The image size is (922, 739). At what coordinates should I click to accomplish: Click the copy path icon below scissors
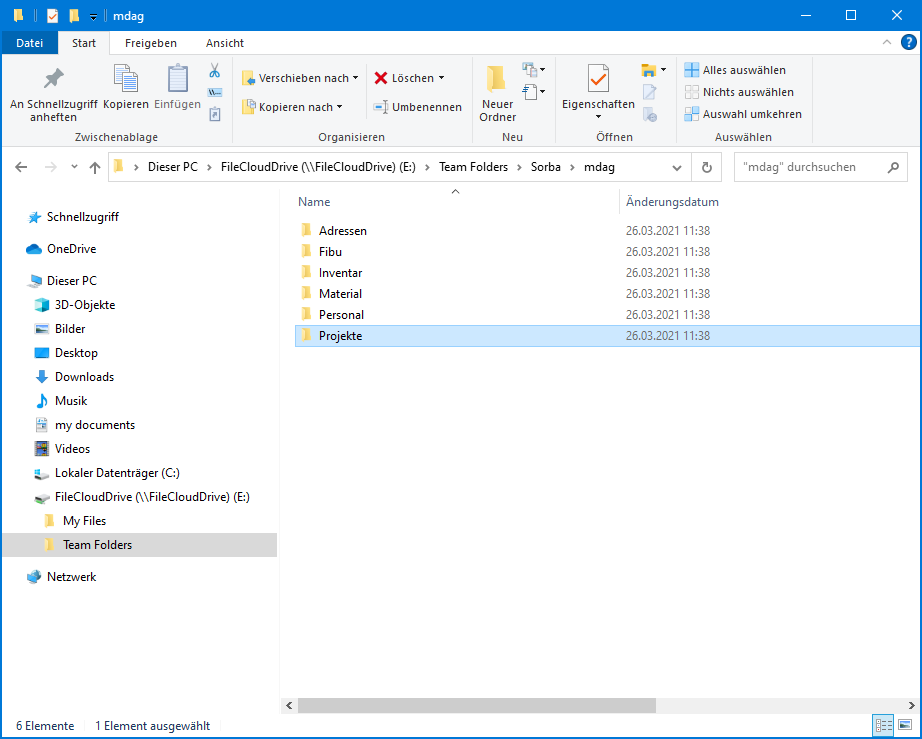[215, 92]
